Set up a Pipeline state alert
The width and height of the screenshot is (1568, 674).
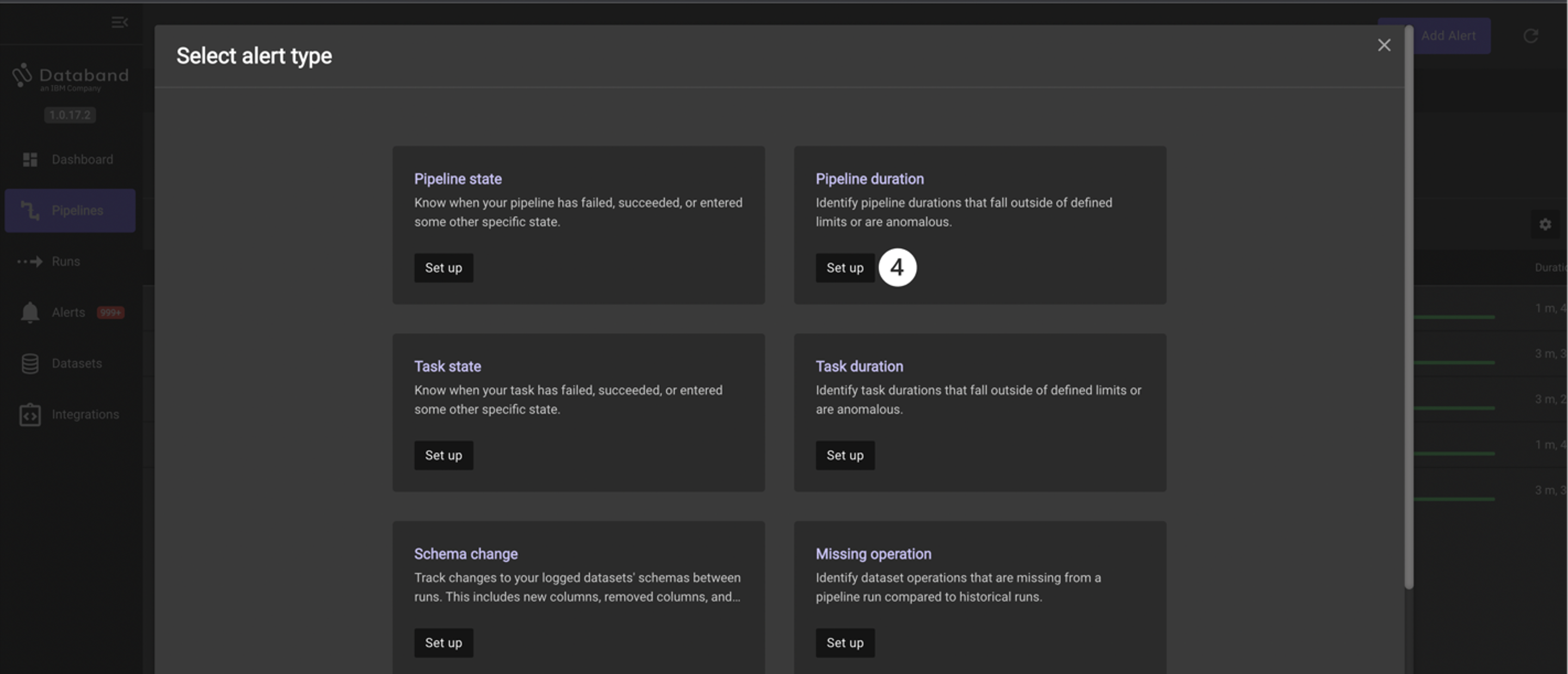pyautogui.click(x=443, y=268)
